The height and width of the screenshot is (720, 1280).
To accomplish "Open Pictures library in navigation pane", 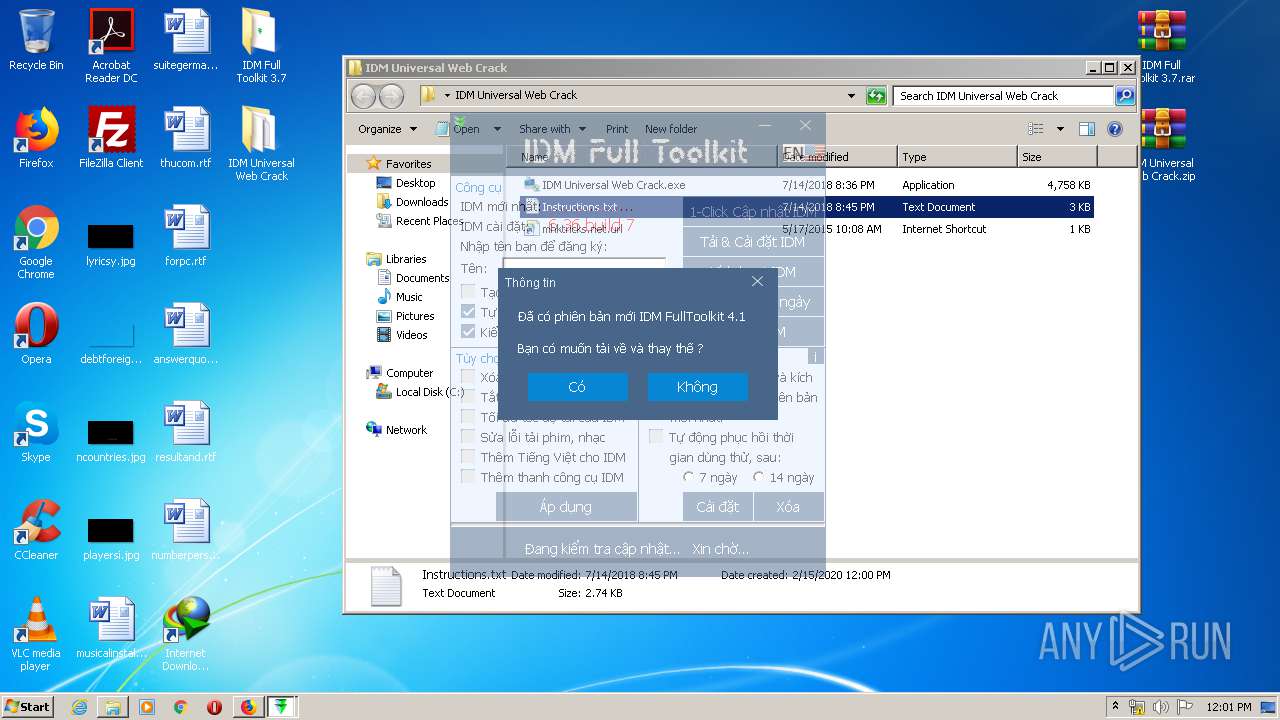I will pyautogui.click(x=415, y=316).
